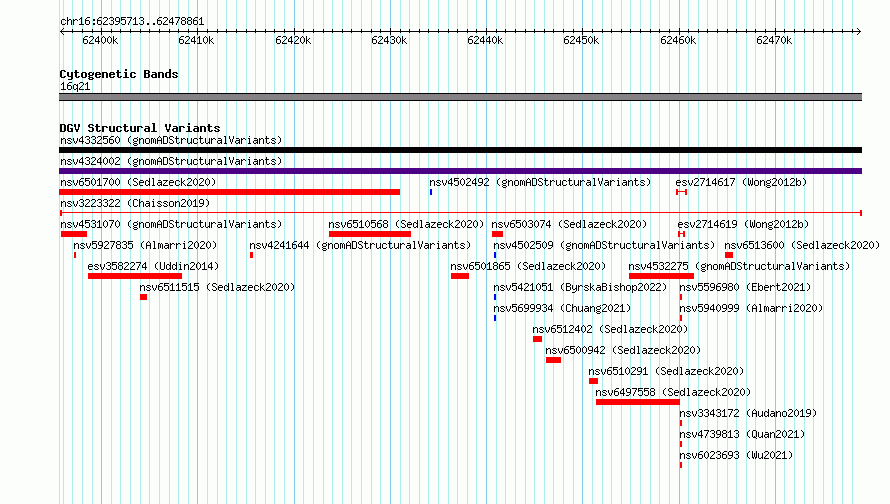Screen dimensions: 890x504
Task: Click the red nsv6511515 variant bar
Action: [x=144, y=297]
